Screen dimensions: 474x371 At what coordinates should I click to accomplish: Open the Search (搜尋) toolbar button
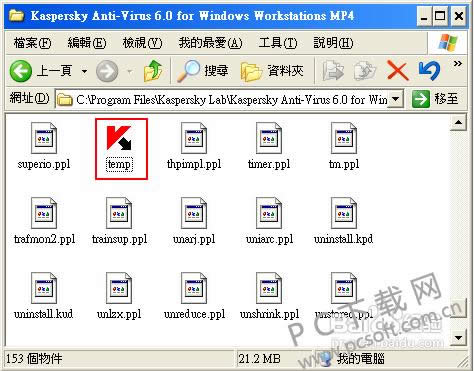pyautogui.click(x=203, y=71)
